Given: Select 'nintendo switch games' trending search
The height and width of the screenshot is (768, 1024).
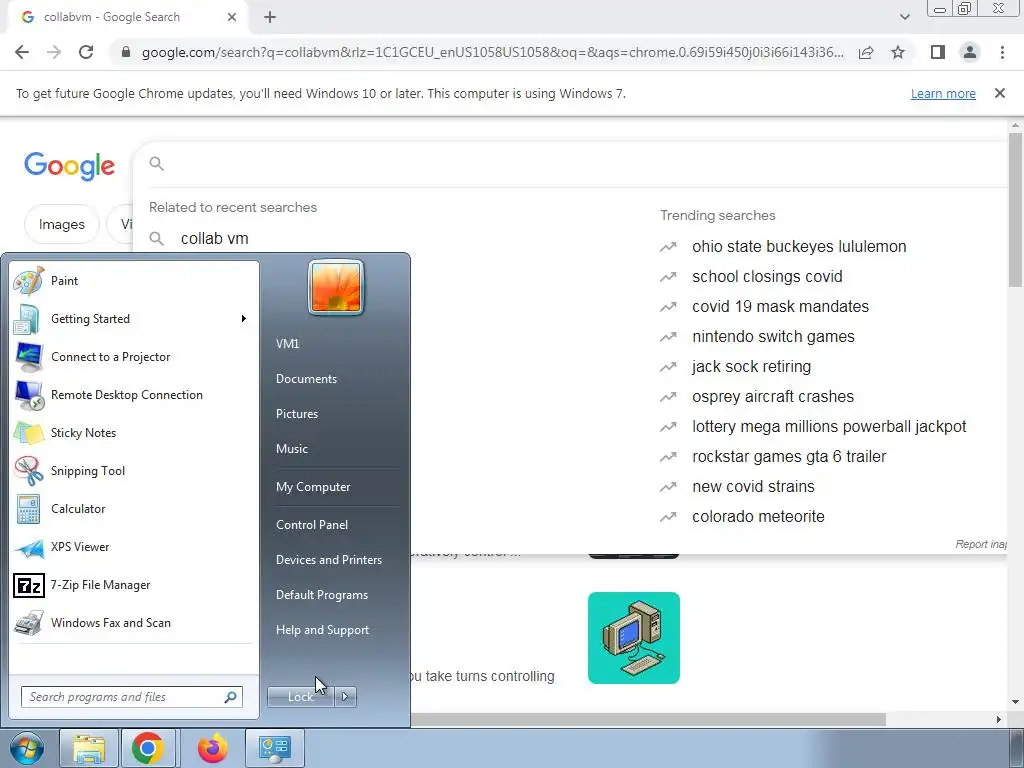Looking at the screenshot, I should pyautogui.click(x=773, y=336).
